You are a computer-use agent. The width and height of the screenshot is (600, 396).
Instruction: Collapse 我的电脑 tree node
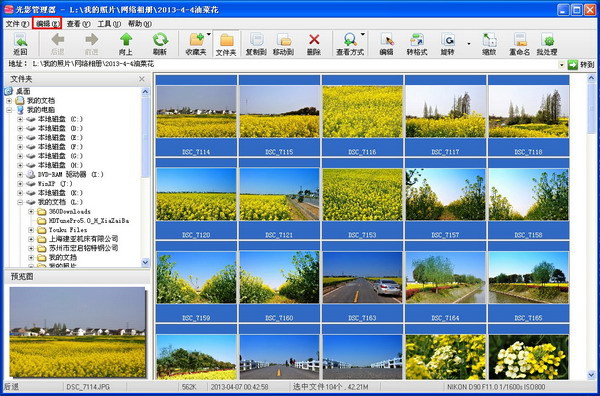9,110
